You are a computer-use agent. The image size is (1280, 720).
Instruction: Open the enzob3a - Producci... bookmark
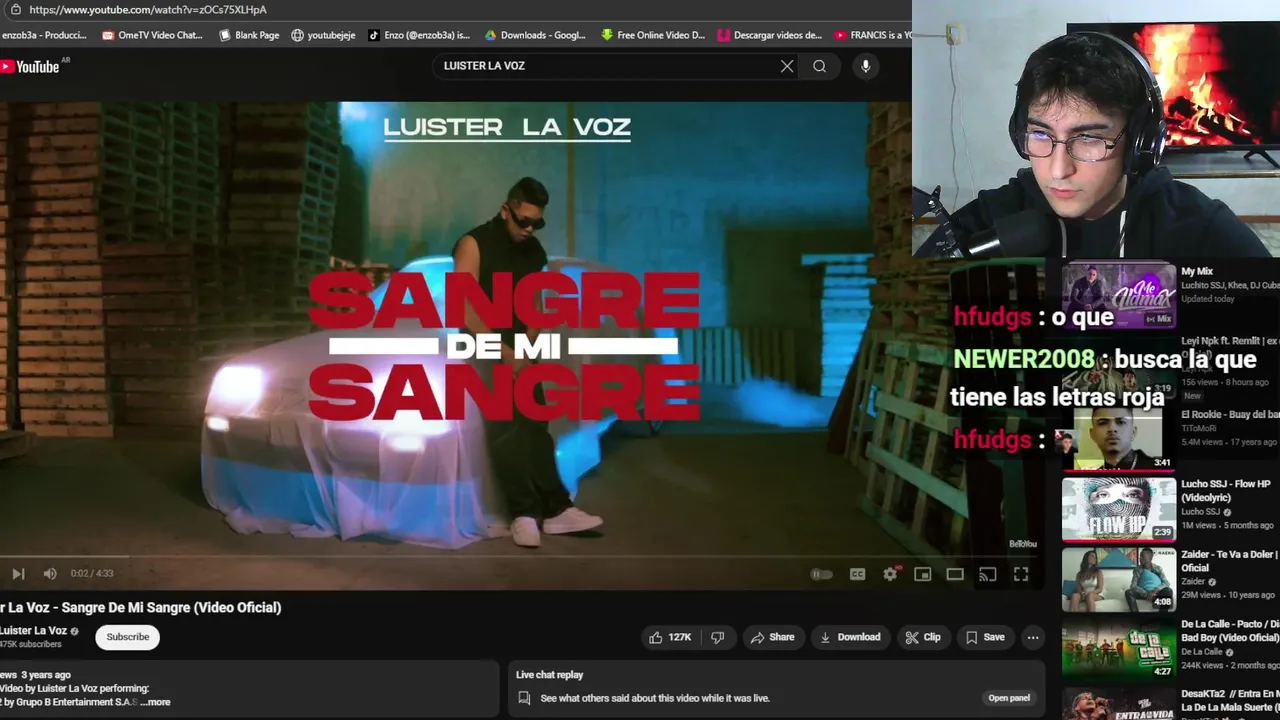click(x=44, y=35)
